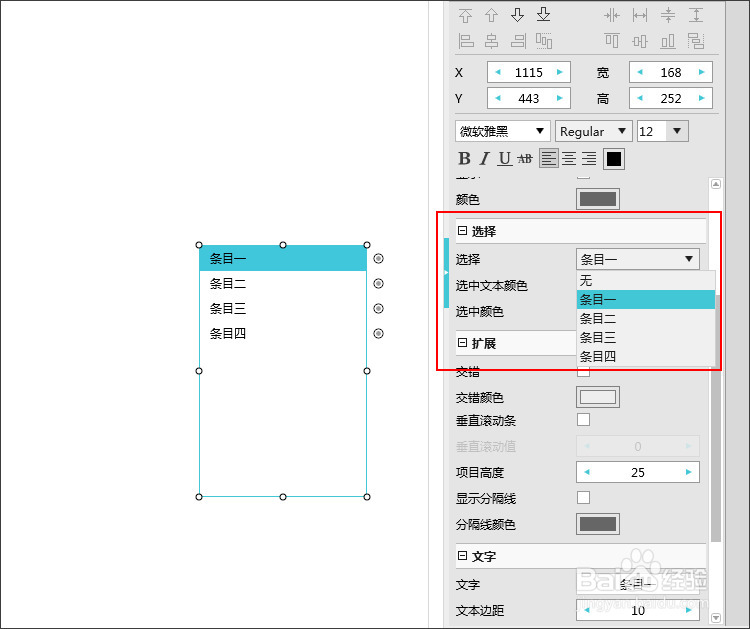Select 条目二 row in canvas list

[283, 284]
